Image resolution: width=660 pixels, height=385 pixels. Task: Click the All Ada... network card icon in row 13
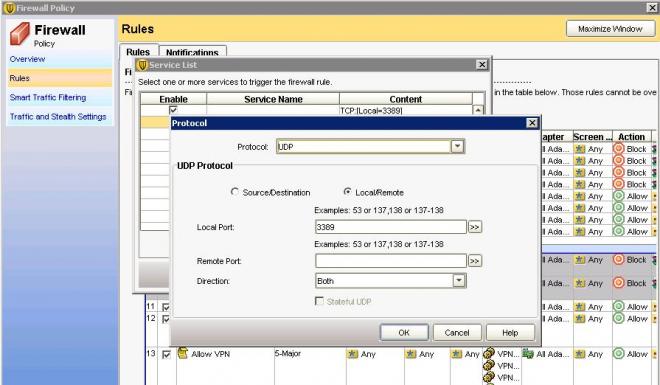click(x=528, y=354)
